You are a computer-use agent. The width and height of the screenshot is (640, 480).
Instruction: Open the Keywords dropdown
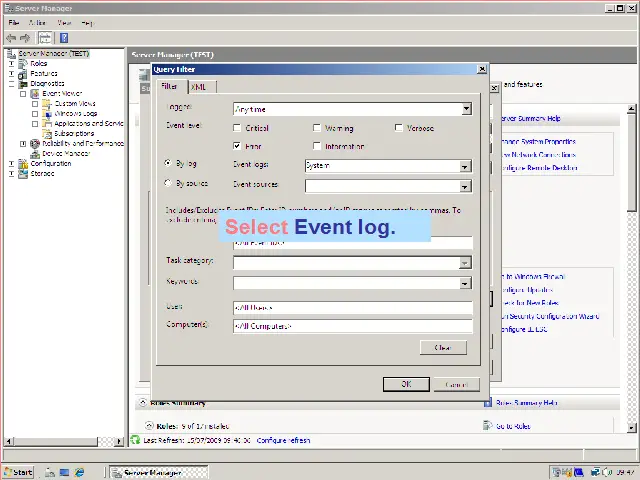(464, 283)
